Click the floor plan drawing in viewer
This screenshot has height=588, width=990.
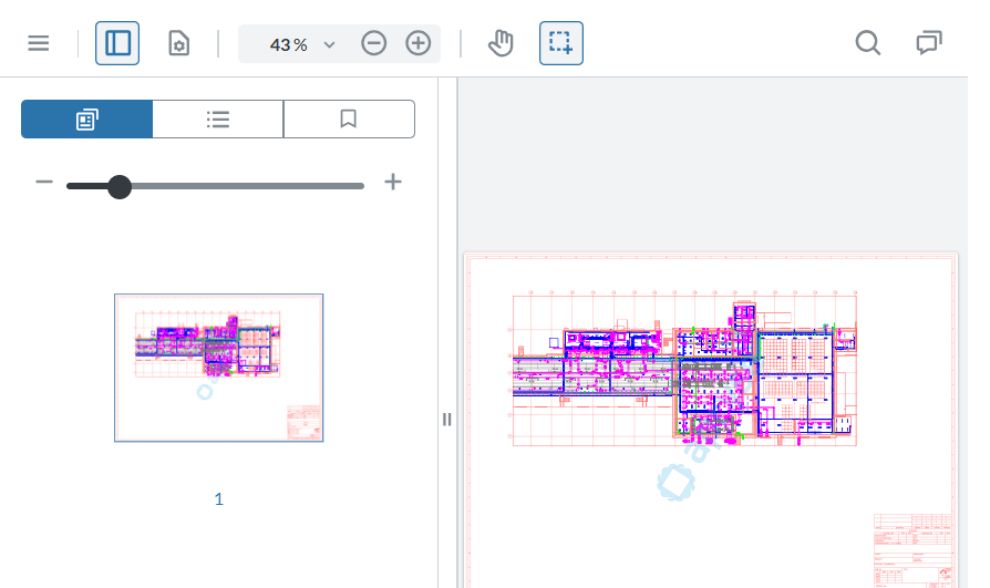684,369
